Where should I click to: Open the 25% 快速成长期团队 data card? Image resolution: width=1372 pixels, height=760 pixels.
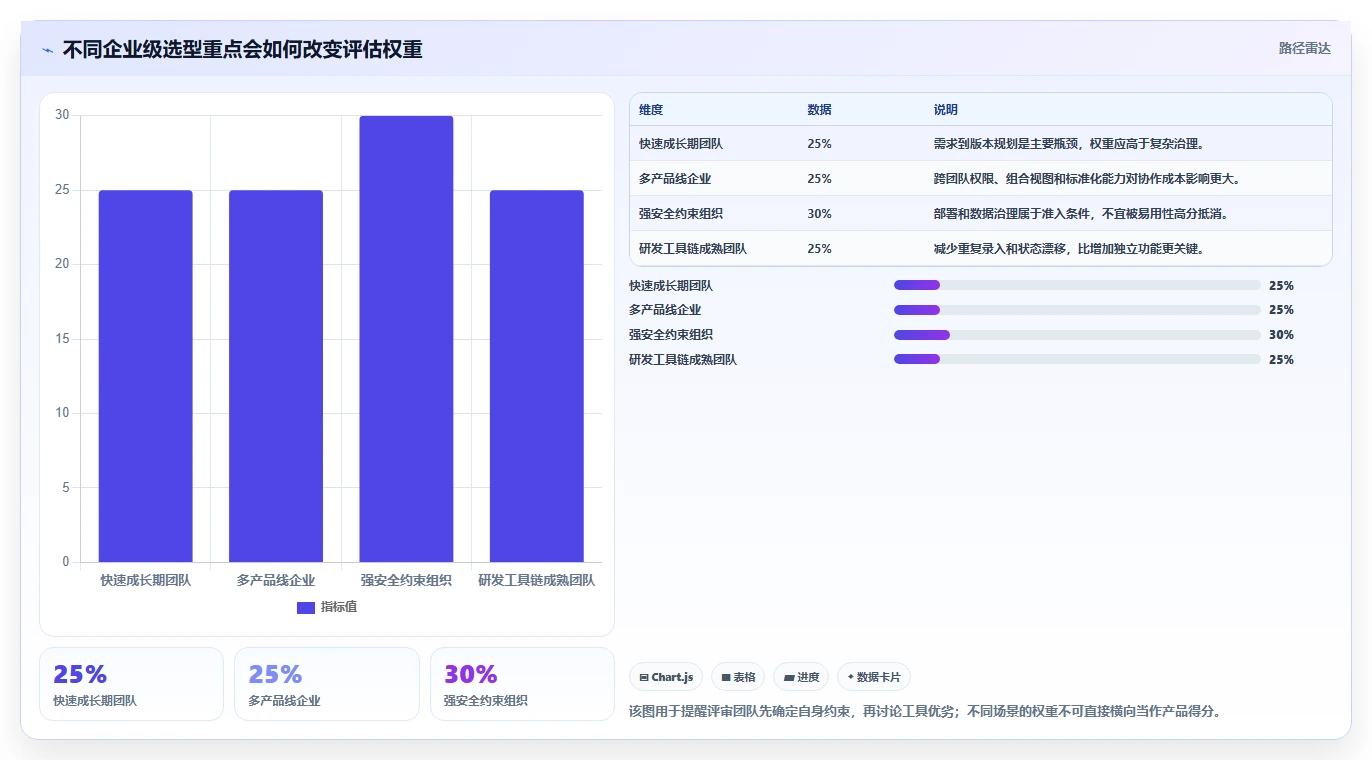coord(131,684)
